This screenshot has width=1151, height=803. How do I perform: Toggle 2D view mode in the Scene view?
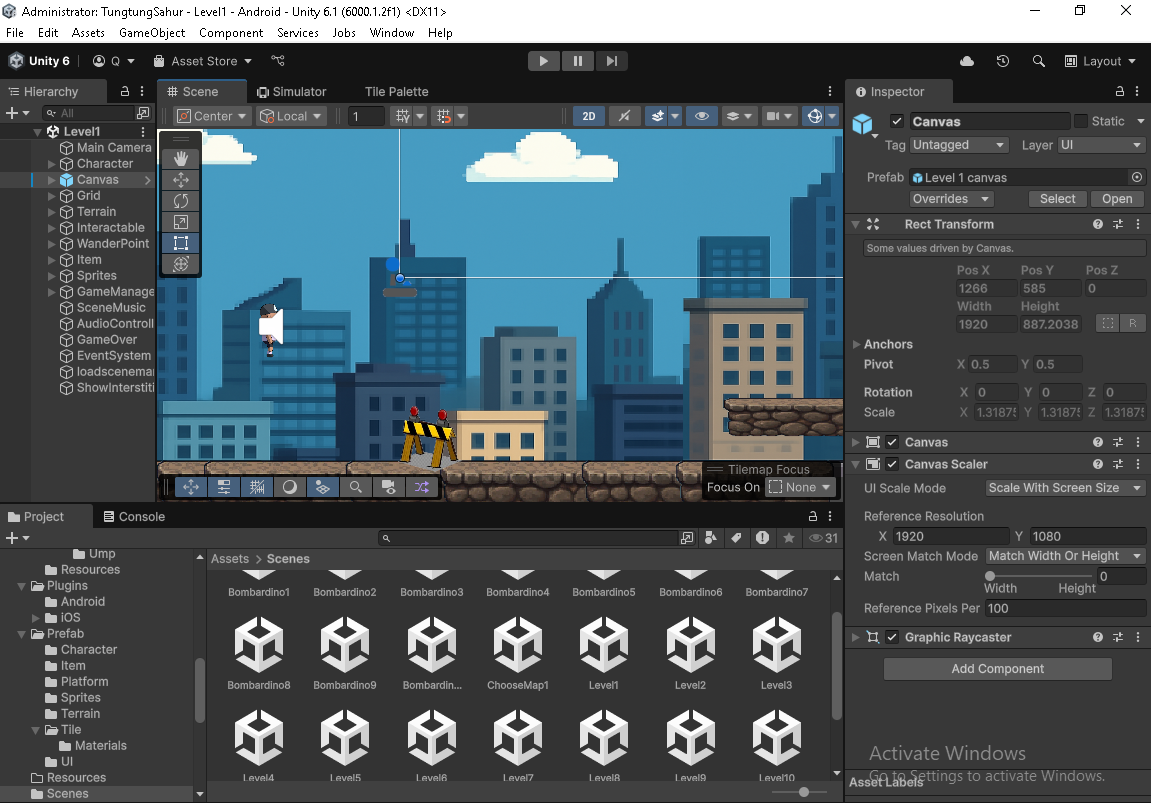[x=589, y=116]
